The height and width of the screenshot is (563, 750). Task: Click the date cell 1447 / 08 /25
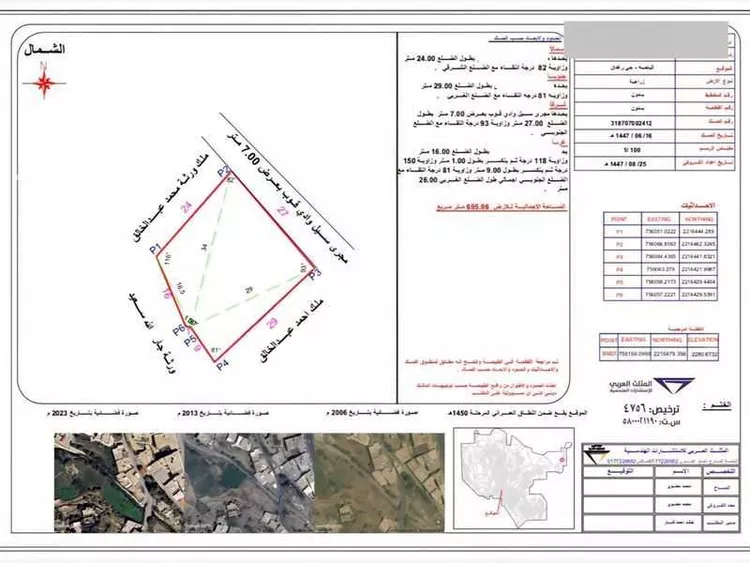point(625,164)
